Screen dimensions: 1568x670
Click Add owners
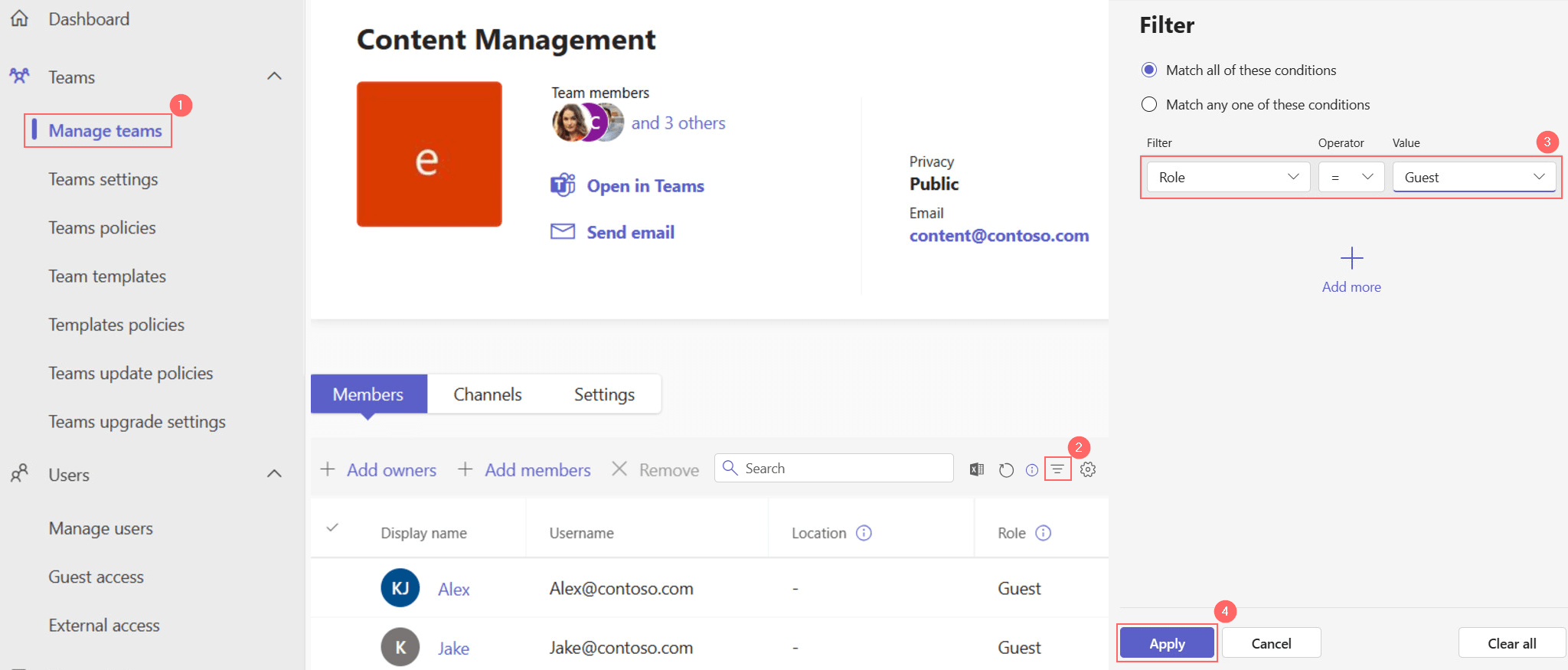391,469
